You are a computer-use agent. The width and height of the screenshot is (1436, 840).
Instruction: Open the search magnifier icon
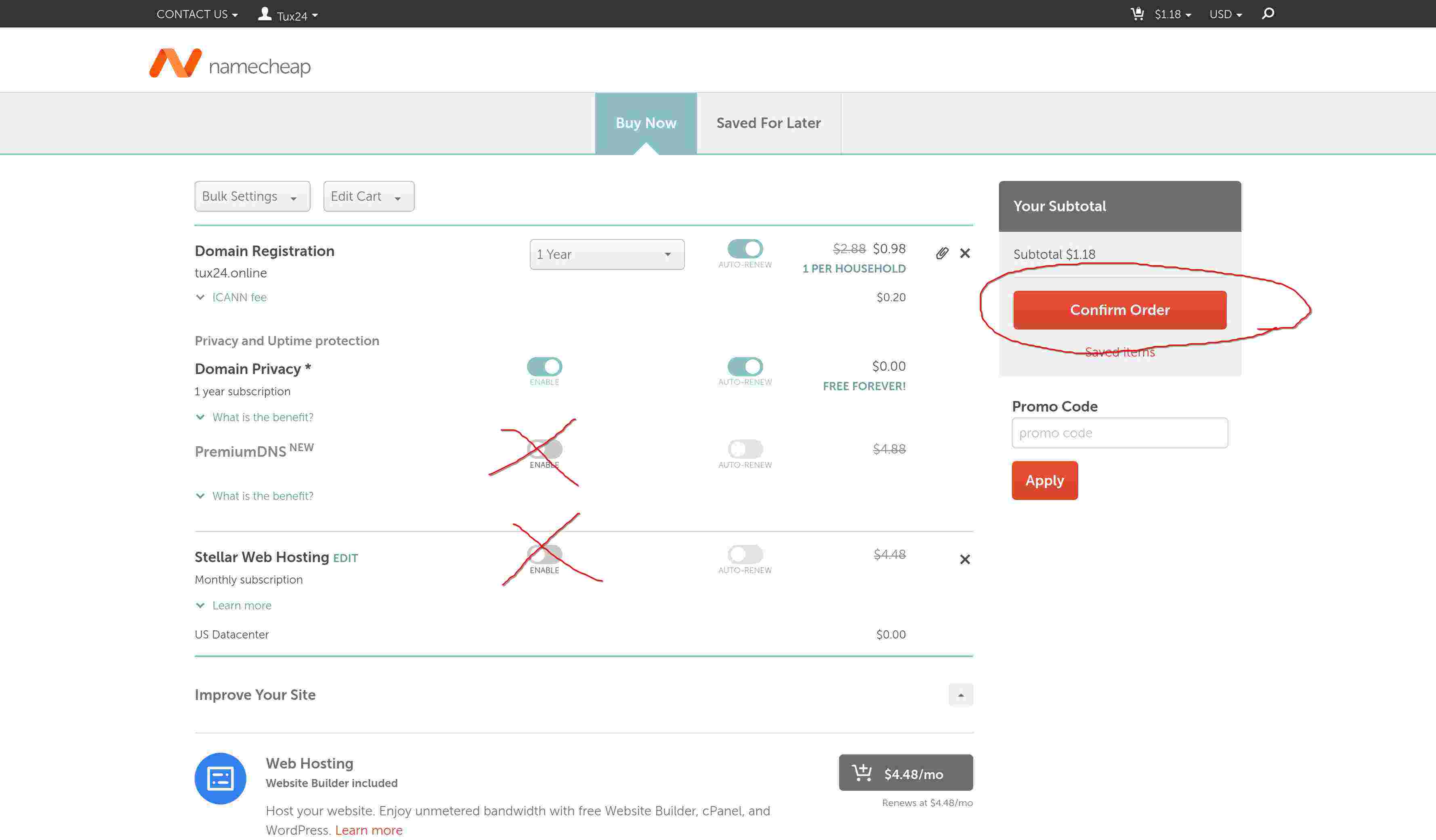click(x=1268, y=14)
